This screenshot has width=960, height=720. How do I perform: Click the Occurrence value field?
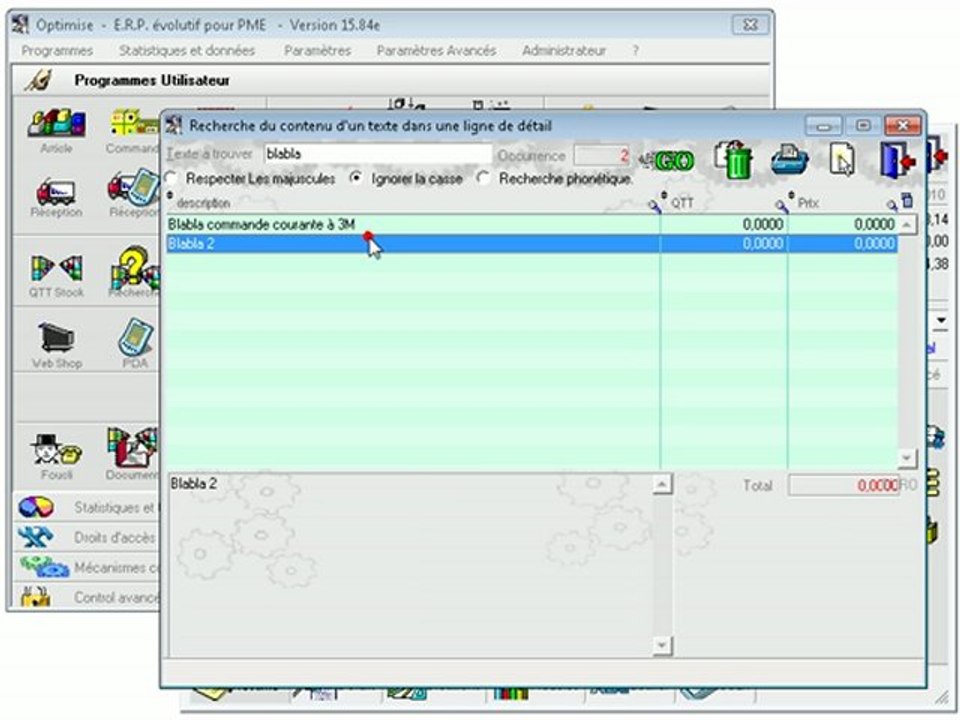coord(602,156)
